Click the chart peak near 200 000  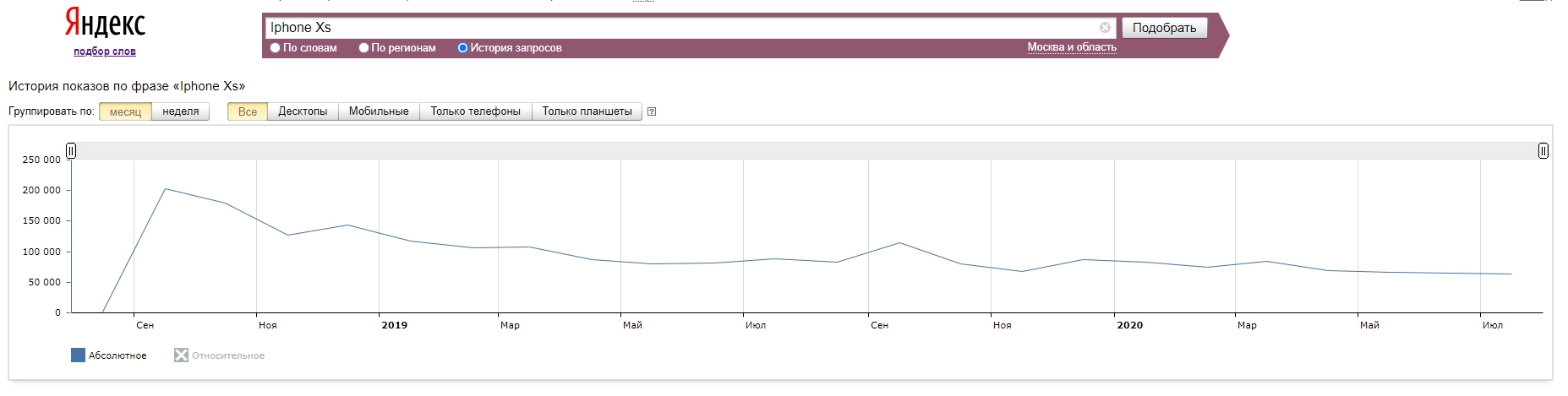click(165, 189)
